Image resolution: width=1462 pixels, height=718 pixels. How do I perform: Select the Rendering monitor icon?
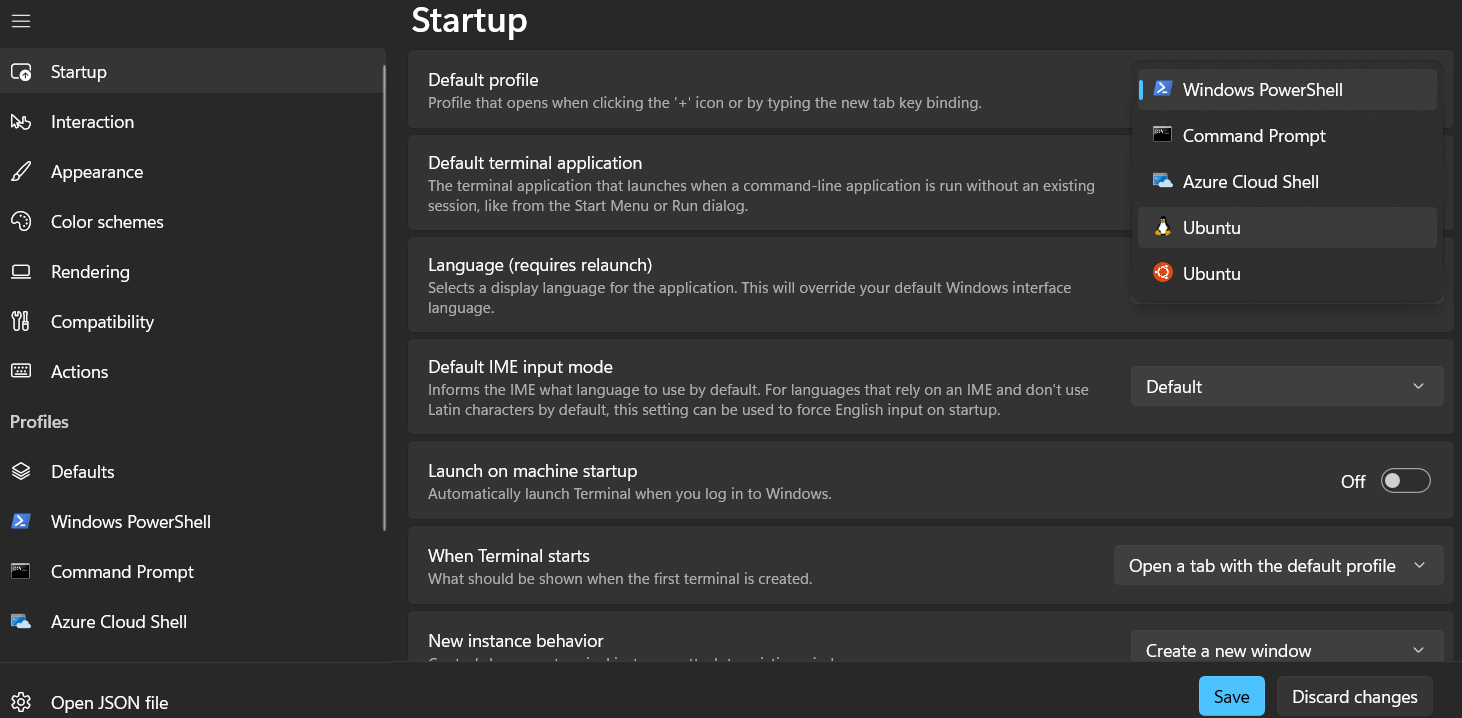coord(22,271)
